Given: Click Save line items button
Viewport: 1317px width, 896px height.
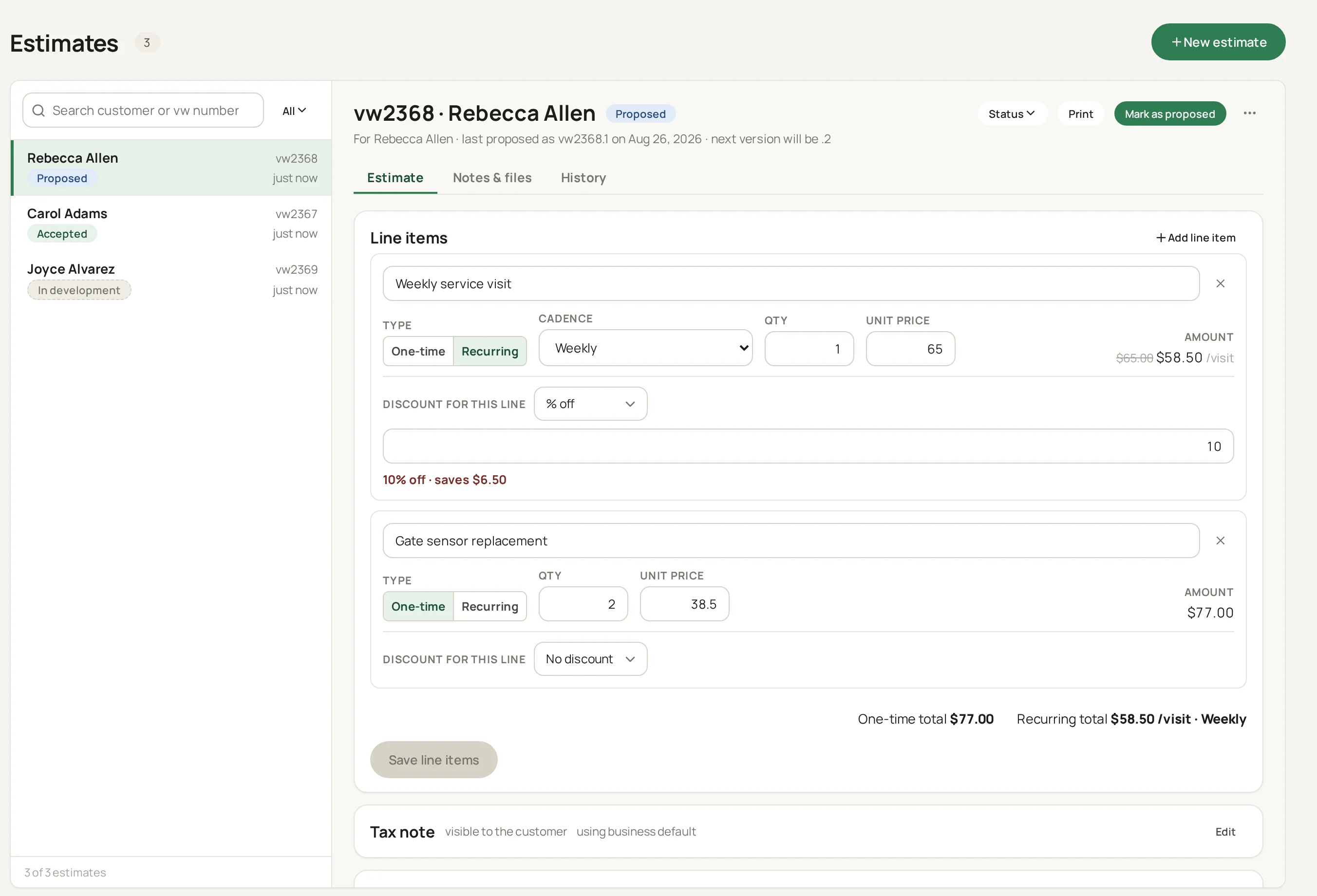Looking at the screenshot, I should click(x=433, y=760).
